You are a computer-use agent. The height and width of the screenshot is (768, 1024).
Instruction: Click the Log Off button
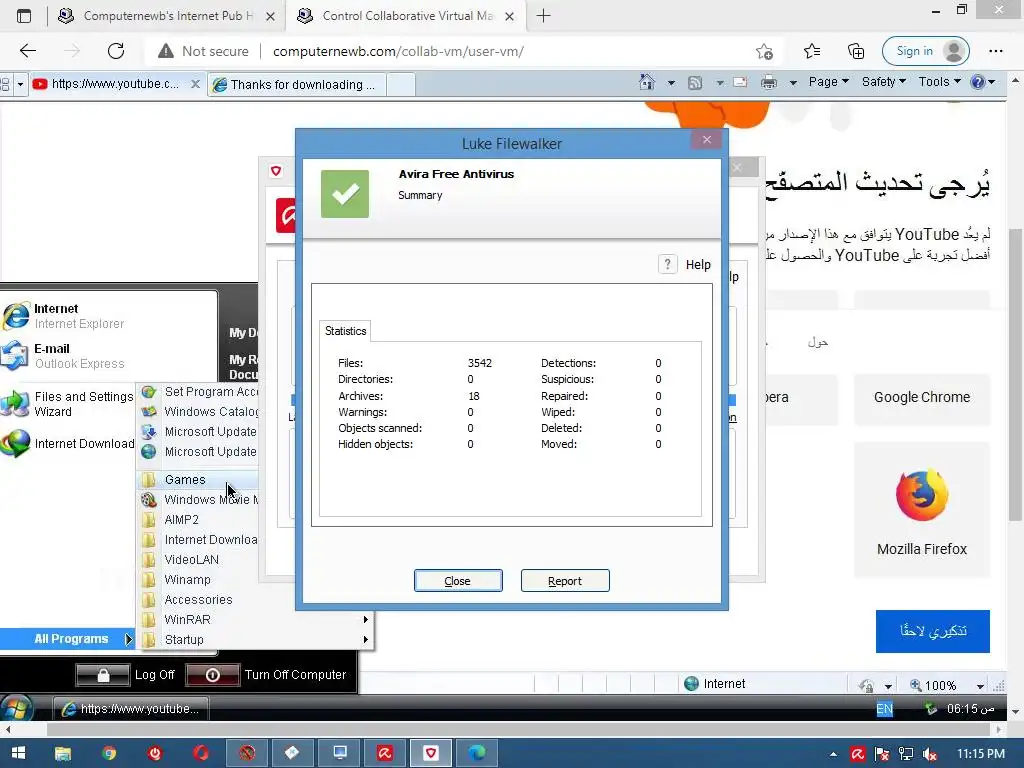125,675
